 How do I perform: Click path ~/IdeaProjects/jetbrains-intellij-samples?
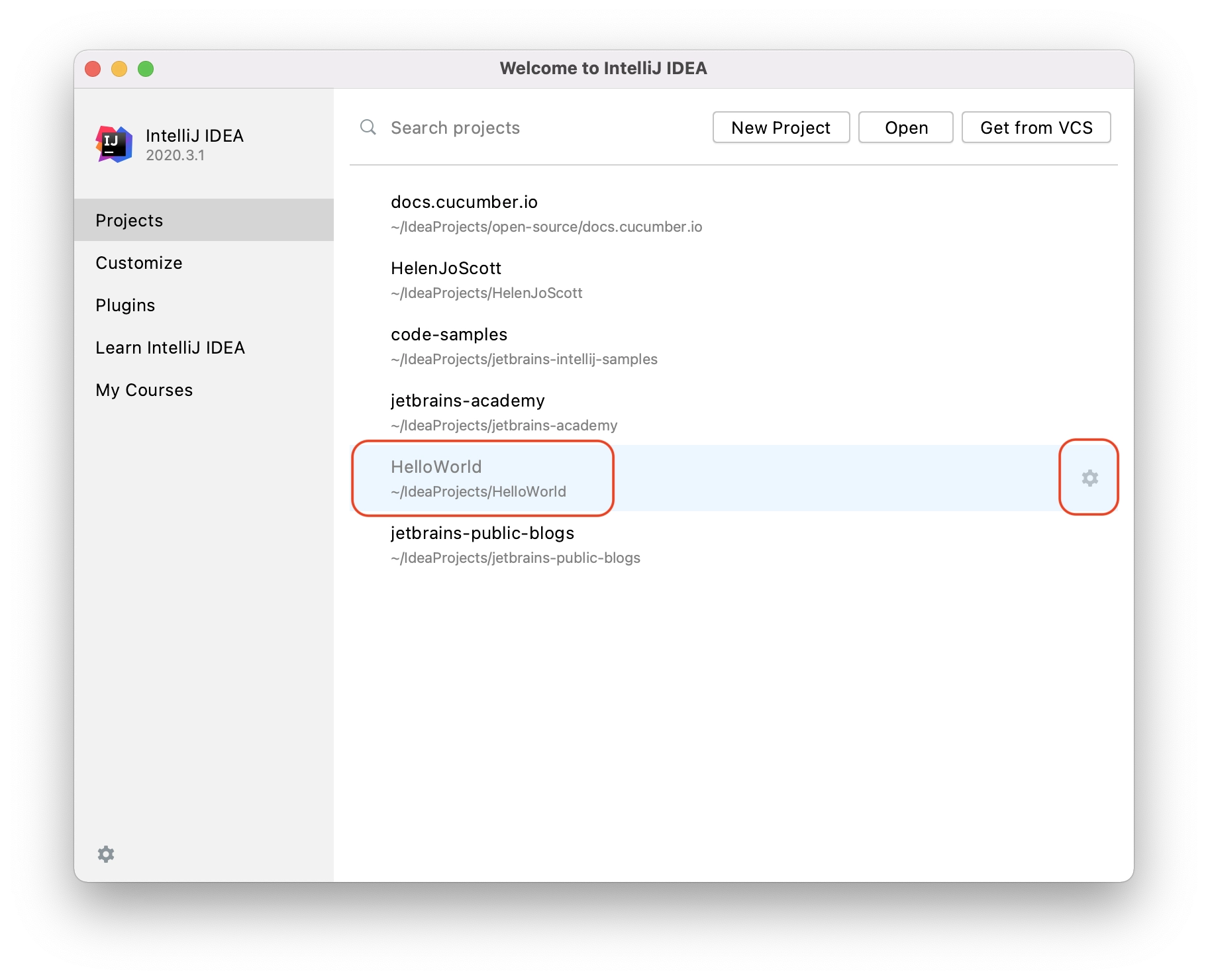click(524, 359)
